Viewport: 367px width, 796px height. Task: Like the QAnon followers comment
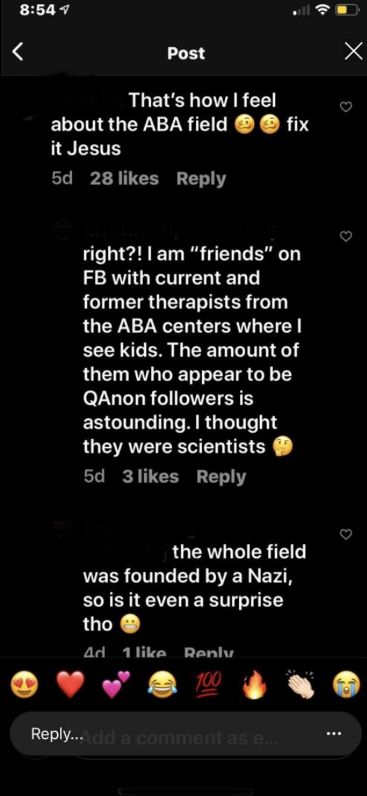click(346, 236)
